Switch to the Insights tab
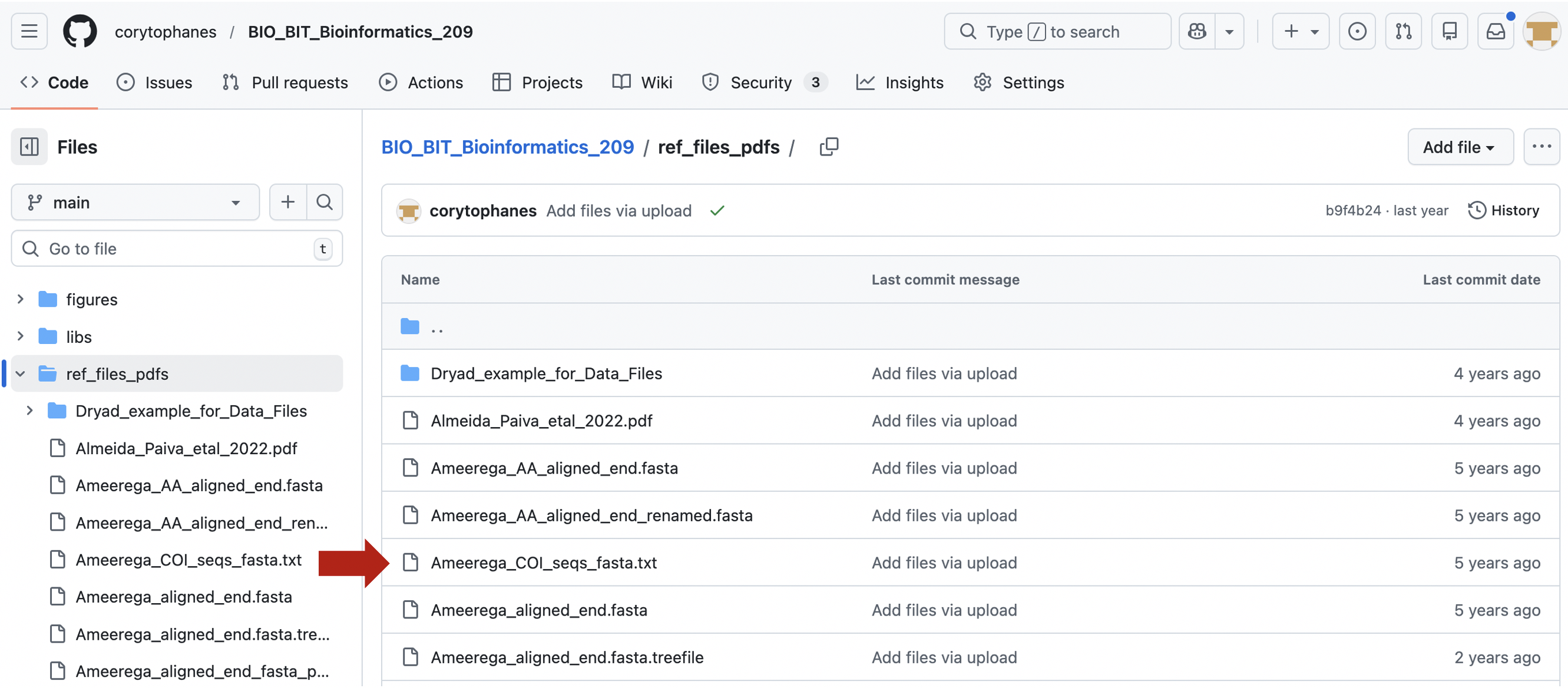The image size is (1568, 688). pos(899,82)
